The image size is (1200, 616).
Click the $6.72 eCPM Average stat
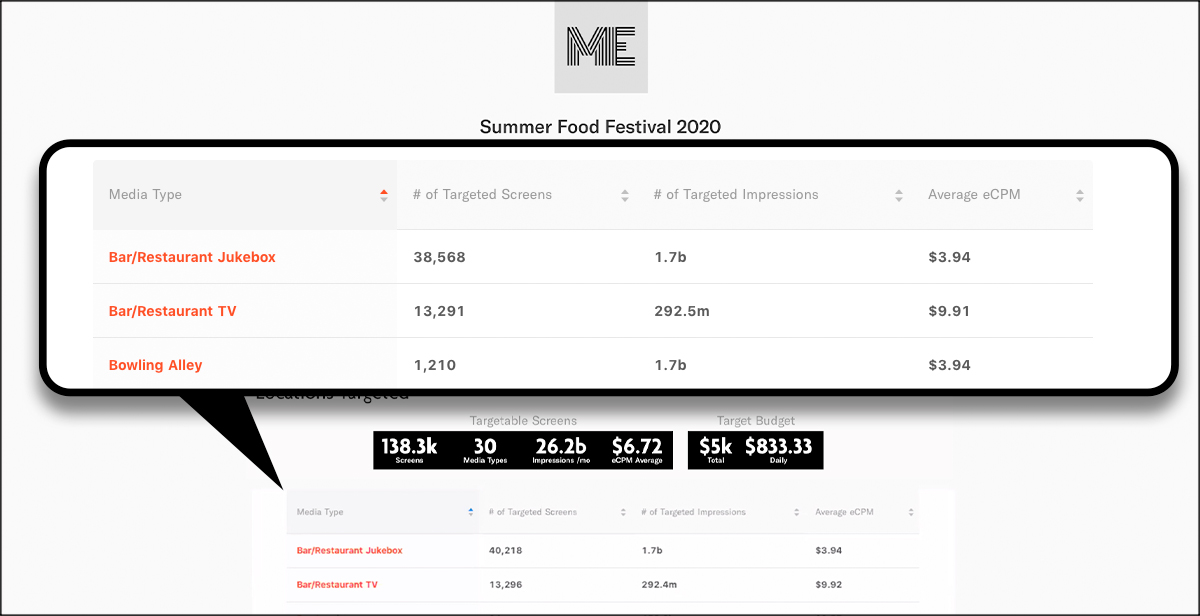(637, 450)
